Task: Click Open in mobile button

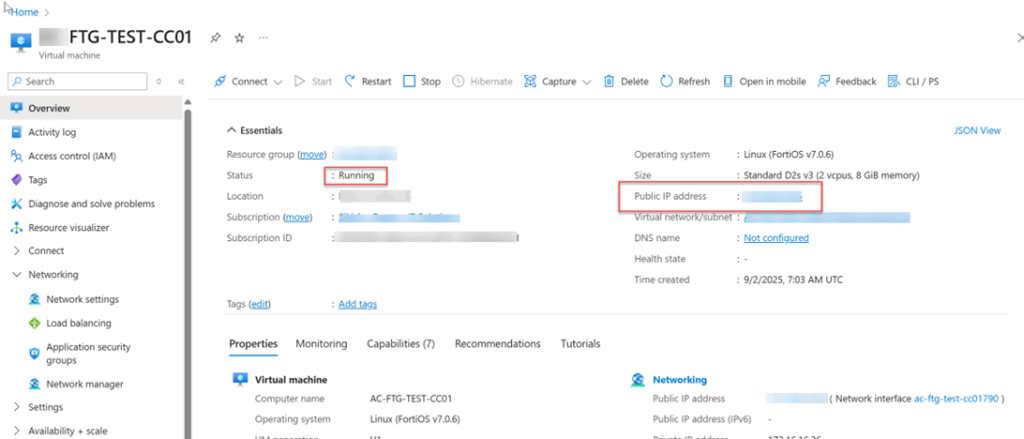Action: coord(764,82)
